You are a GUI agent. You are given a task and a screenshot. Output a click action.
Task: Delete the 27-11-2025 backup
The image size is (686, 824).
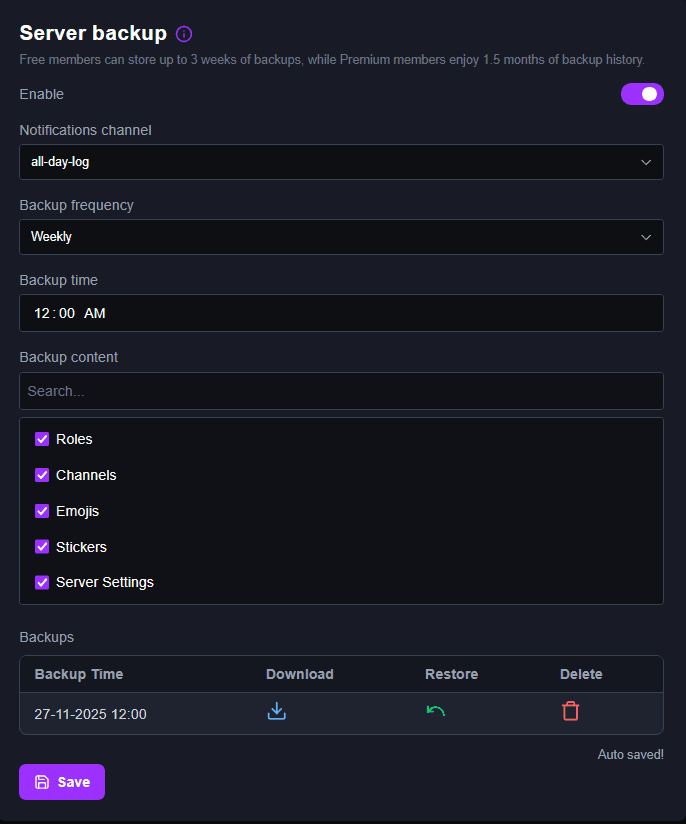[570, 710]
